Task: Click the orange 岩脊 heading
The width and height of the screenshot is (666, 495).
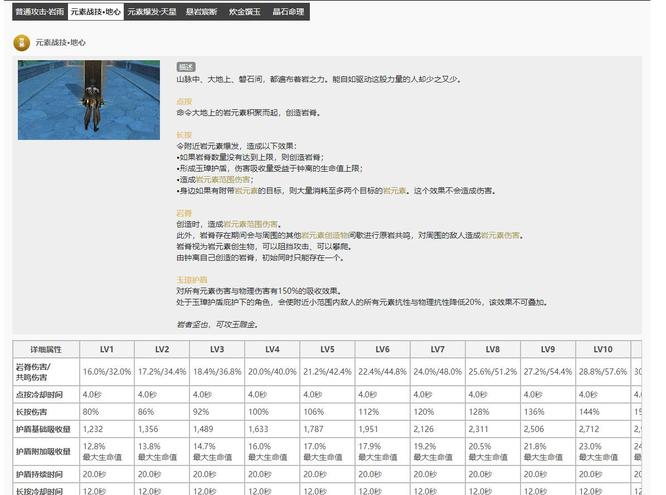Action: point(184,213)
